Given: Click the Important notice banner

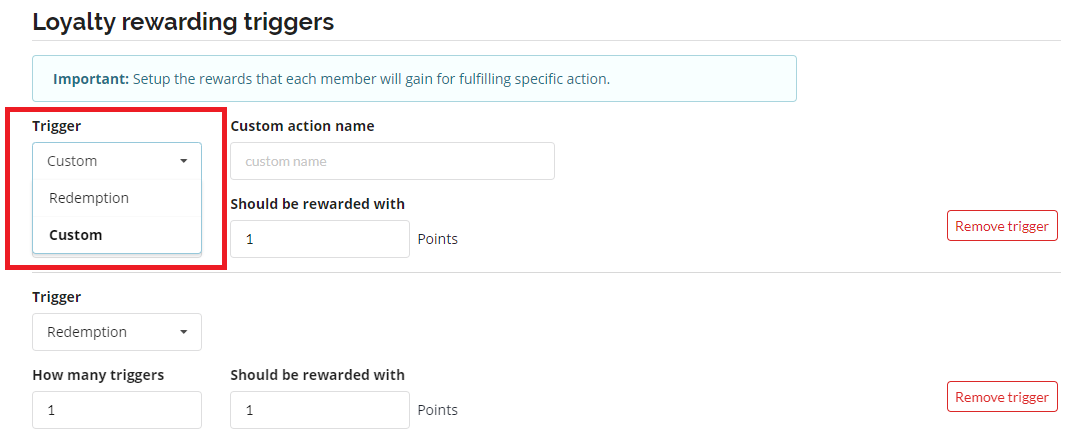Looking at the screenshot, I should pos(414,78).
